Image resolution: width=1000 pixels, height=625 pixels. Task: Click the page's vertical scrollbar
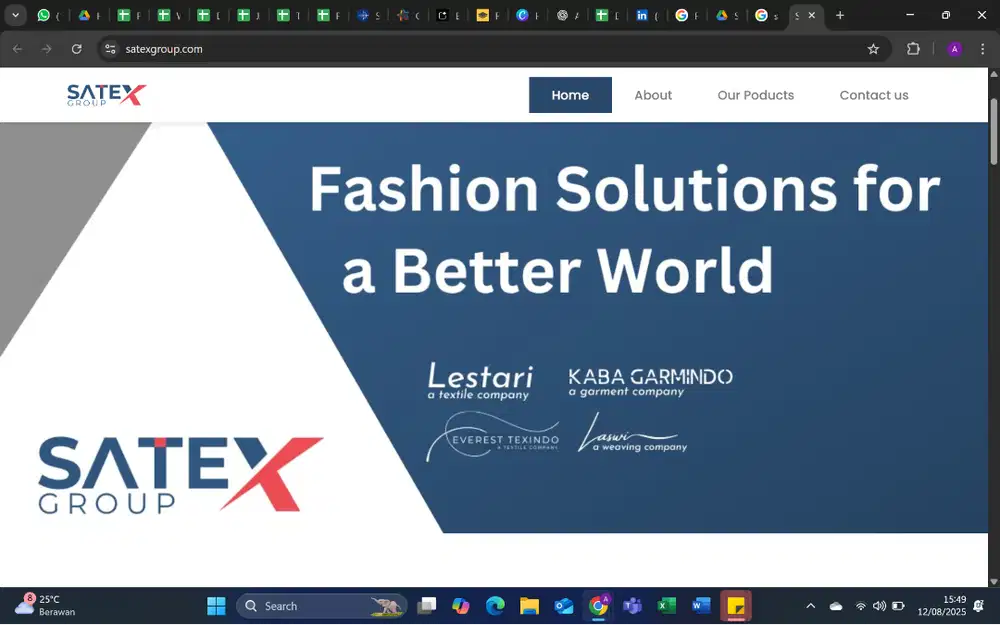[993, 130]
